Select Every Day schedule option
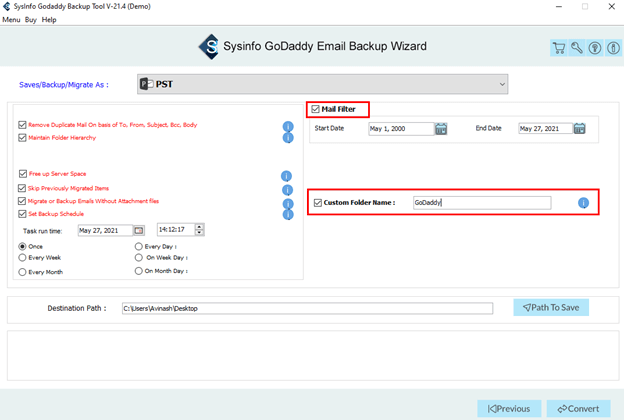The height and width of the screenshot is (420, 624). (138, 246)
